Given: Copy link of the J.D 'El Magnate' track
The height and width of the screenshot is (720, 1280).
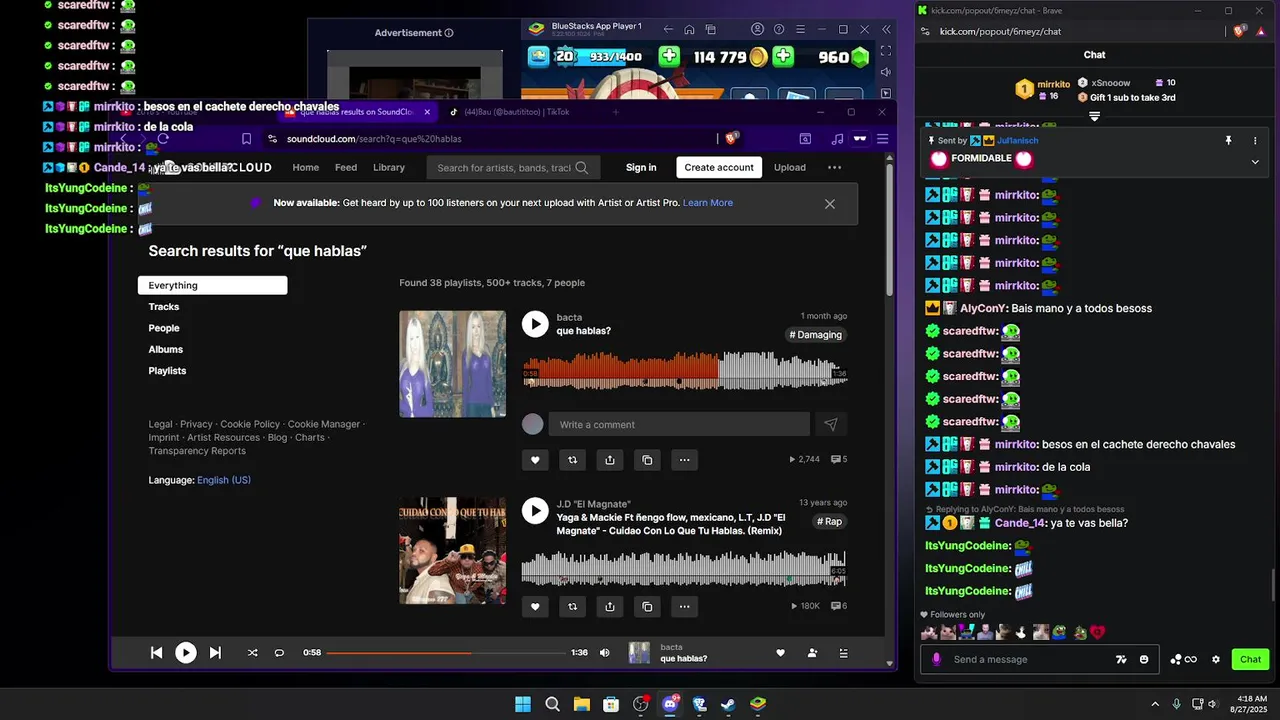Looking at the screenshot, I should click(x=647, y=606).
